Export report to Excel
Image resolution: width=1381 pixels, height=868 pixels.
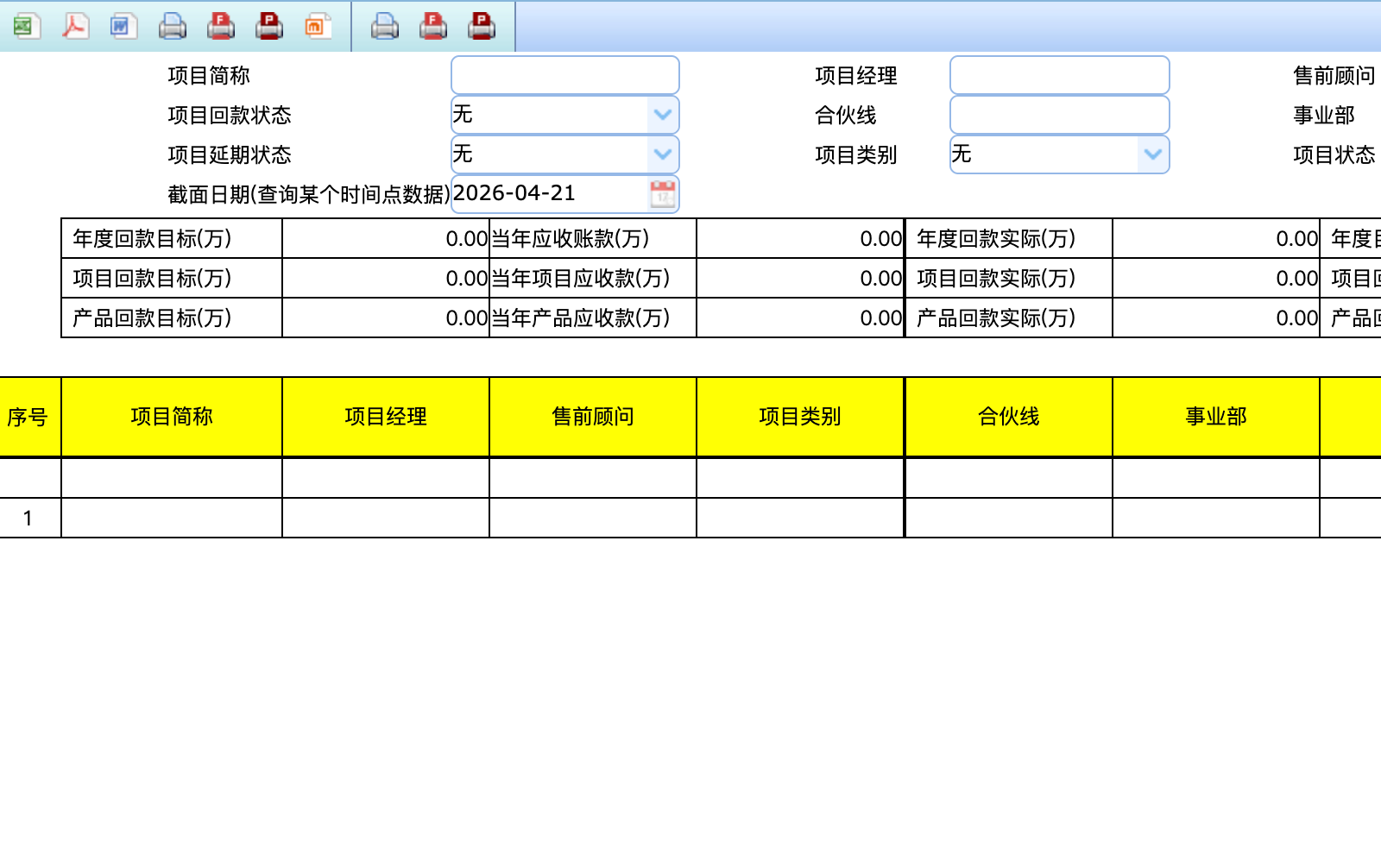24,27
